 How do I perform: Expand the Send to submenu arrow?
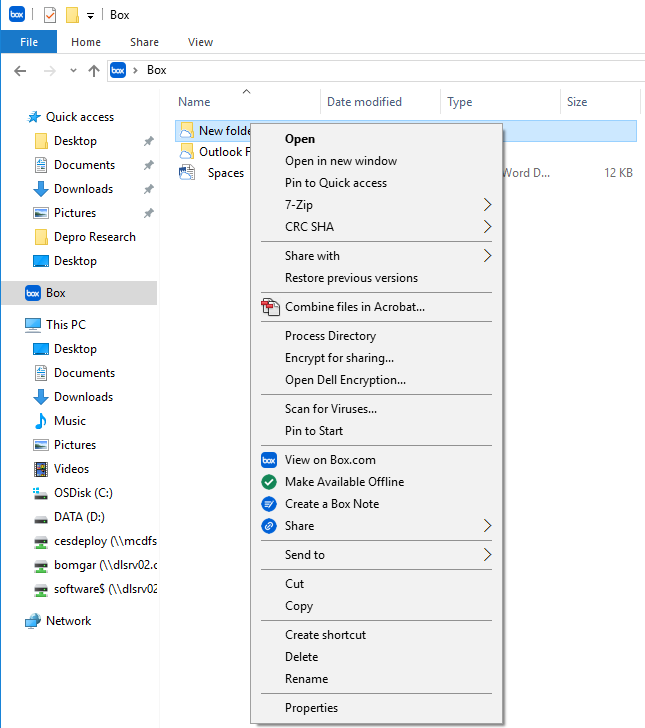click(487, 555)
